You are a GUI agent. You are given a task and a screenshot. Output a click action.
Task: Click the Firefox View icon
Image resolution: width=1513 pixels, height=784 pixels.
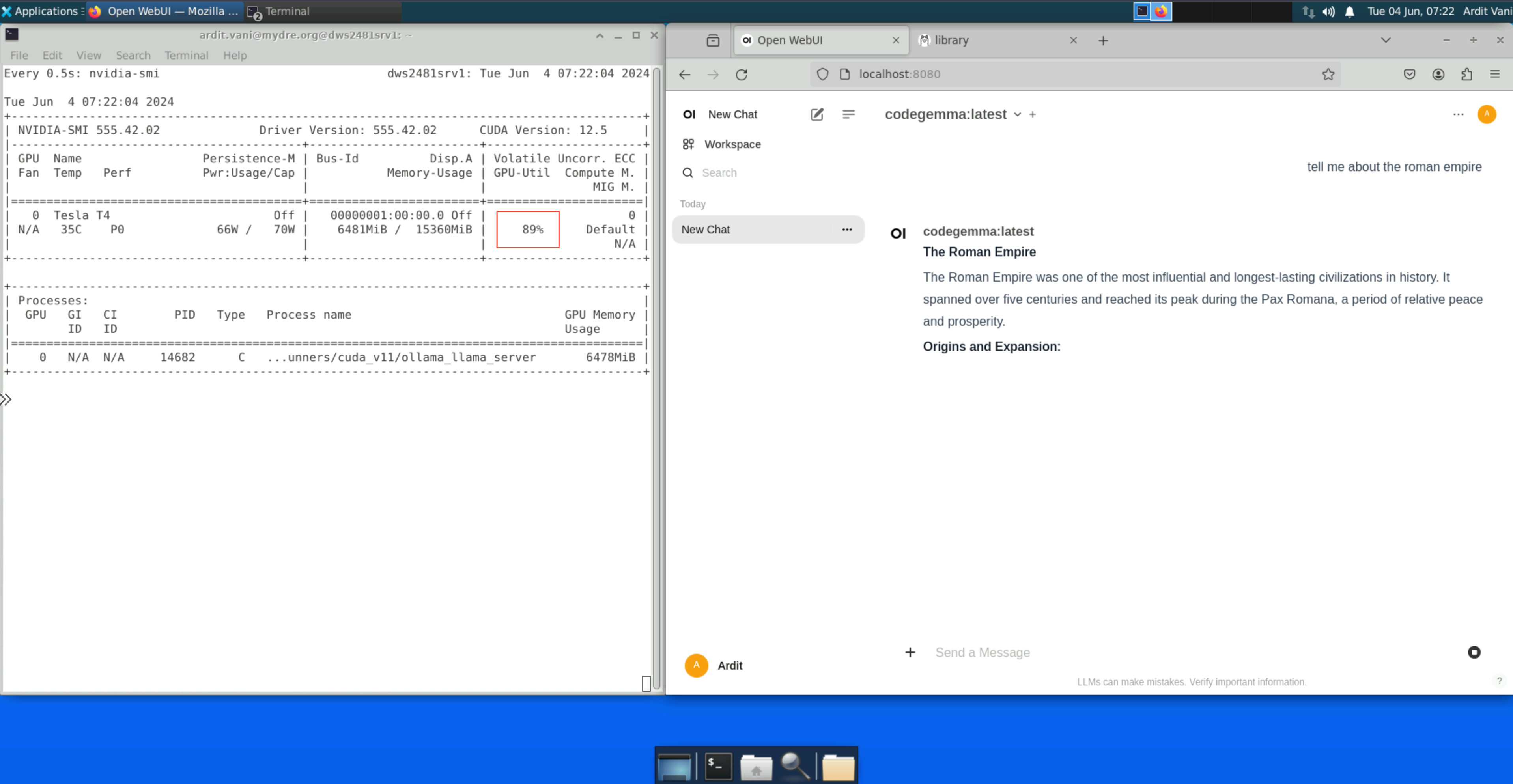[712, 40]
